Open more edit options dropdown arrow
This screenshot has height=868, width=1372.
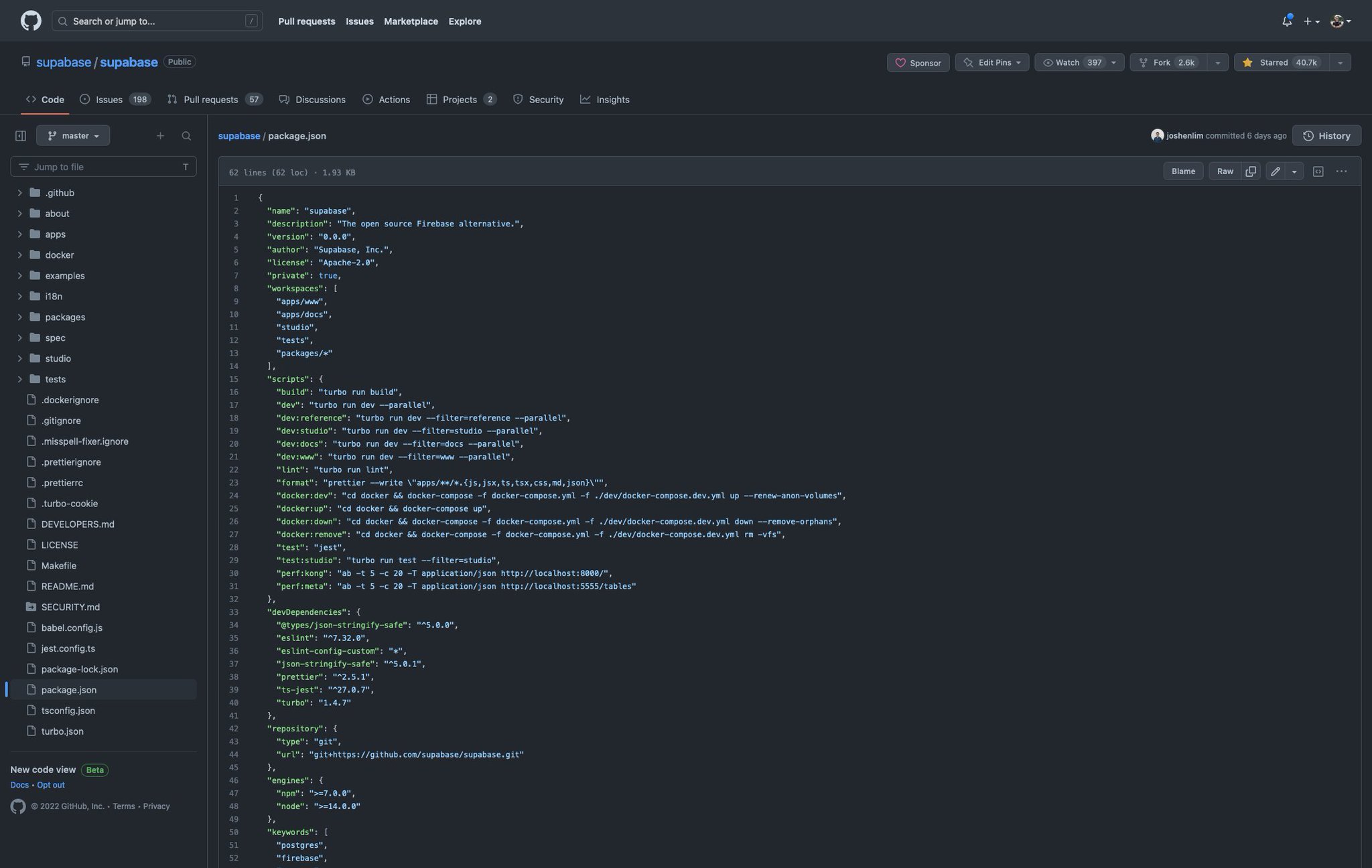point(1294,171)
